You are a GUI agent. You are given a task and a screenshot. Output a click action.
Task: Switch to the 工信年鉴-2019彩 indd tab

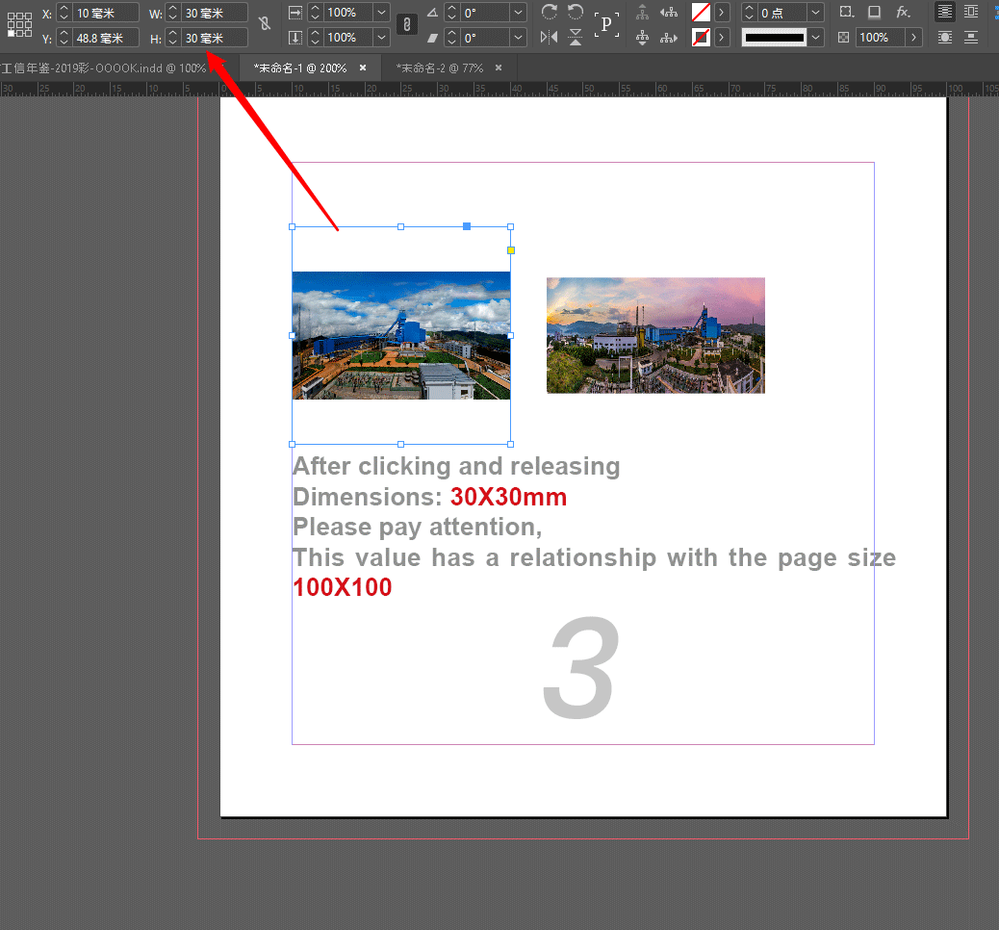coord(104,68)
